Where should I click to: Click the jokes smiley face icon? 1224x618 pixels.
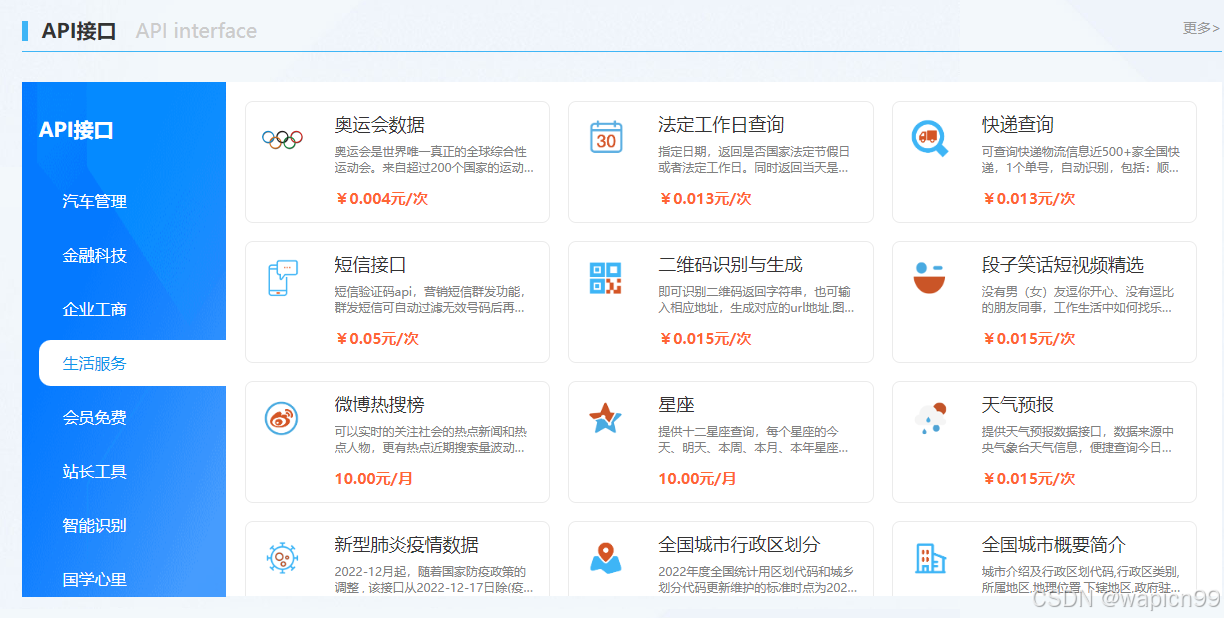coord(929,278)
